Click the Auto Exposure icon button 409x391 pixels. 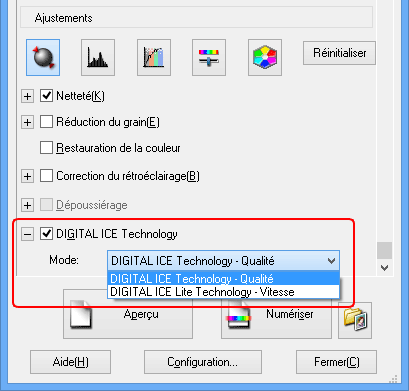click(43, 57)
